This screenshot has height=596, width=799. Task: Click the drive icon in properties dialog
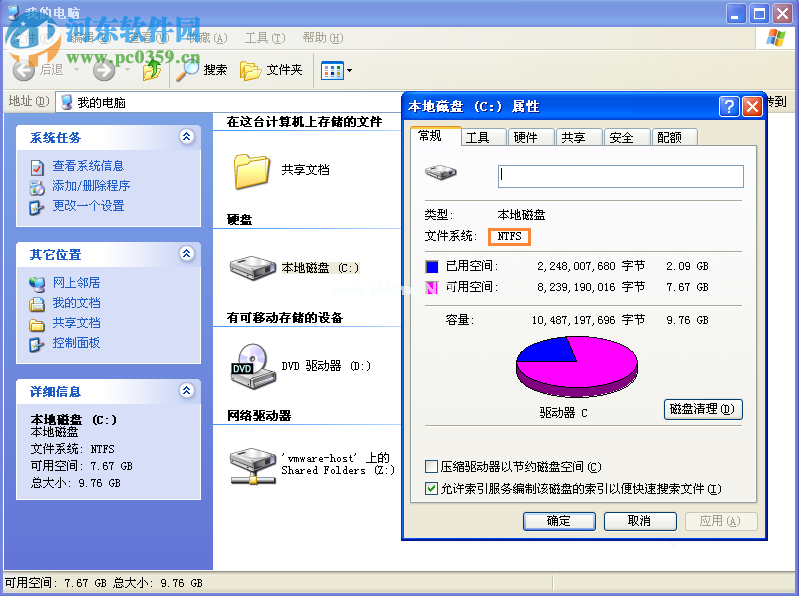(441, 172)
